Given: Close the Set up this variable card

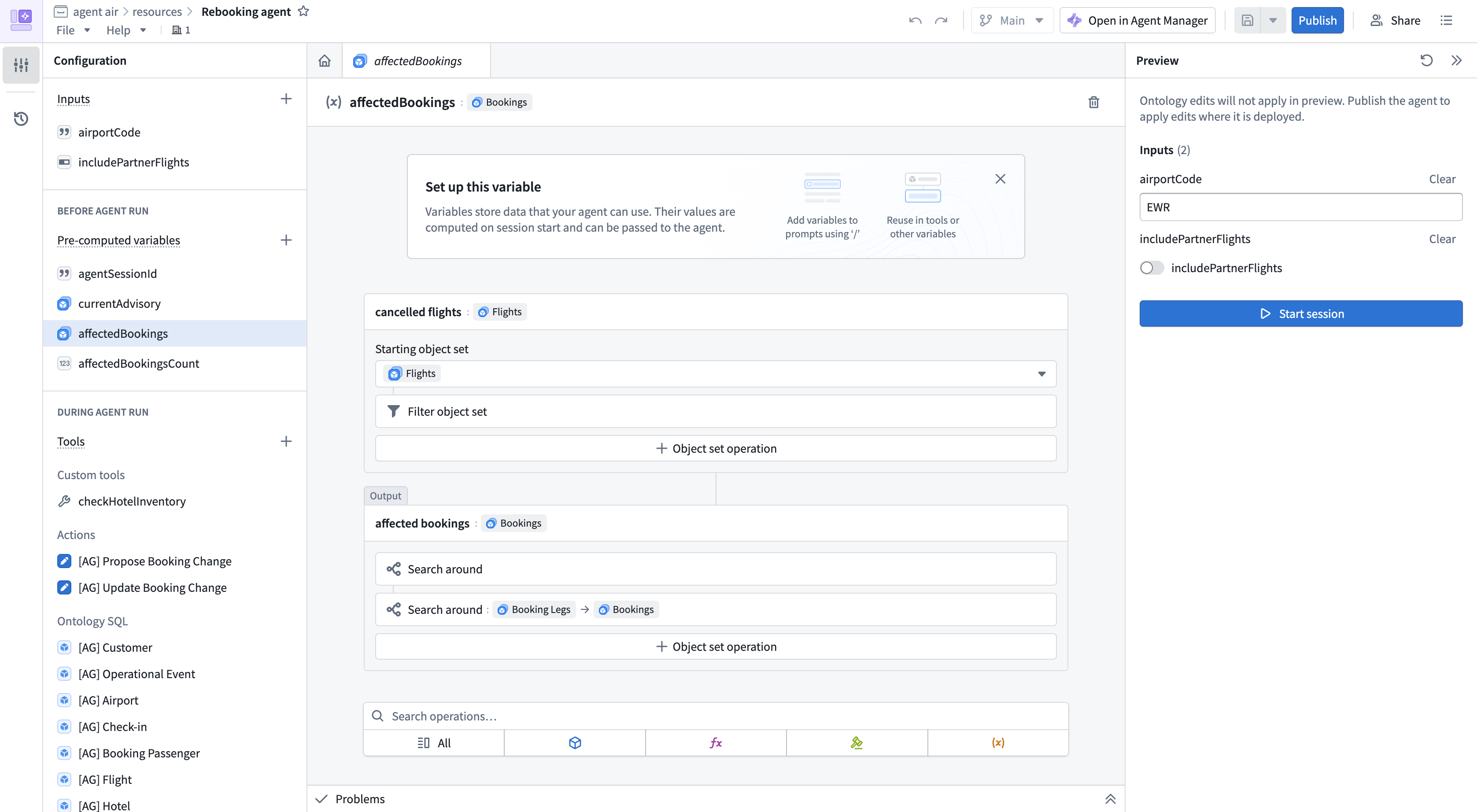Looking at the screenshot, I should pos(1000,179).
